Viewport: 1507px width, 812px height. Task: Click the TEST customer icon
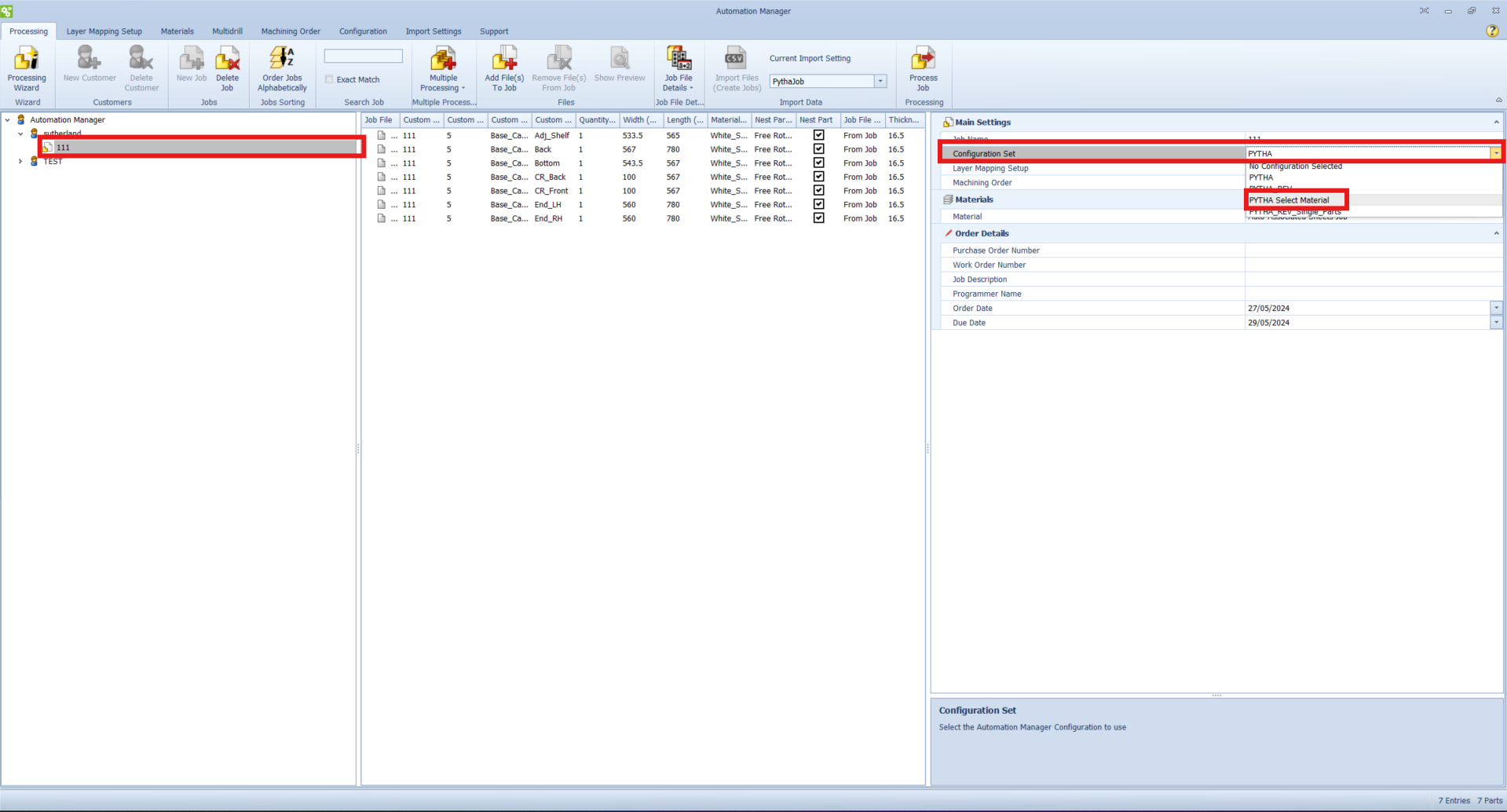tap(34, 161)
